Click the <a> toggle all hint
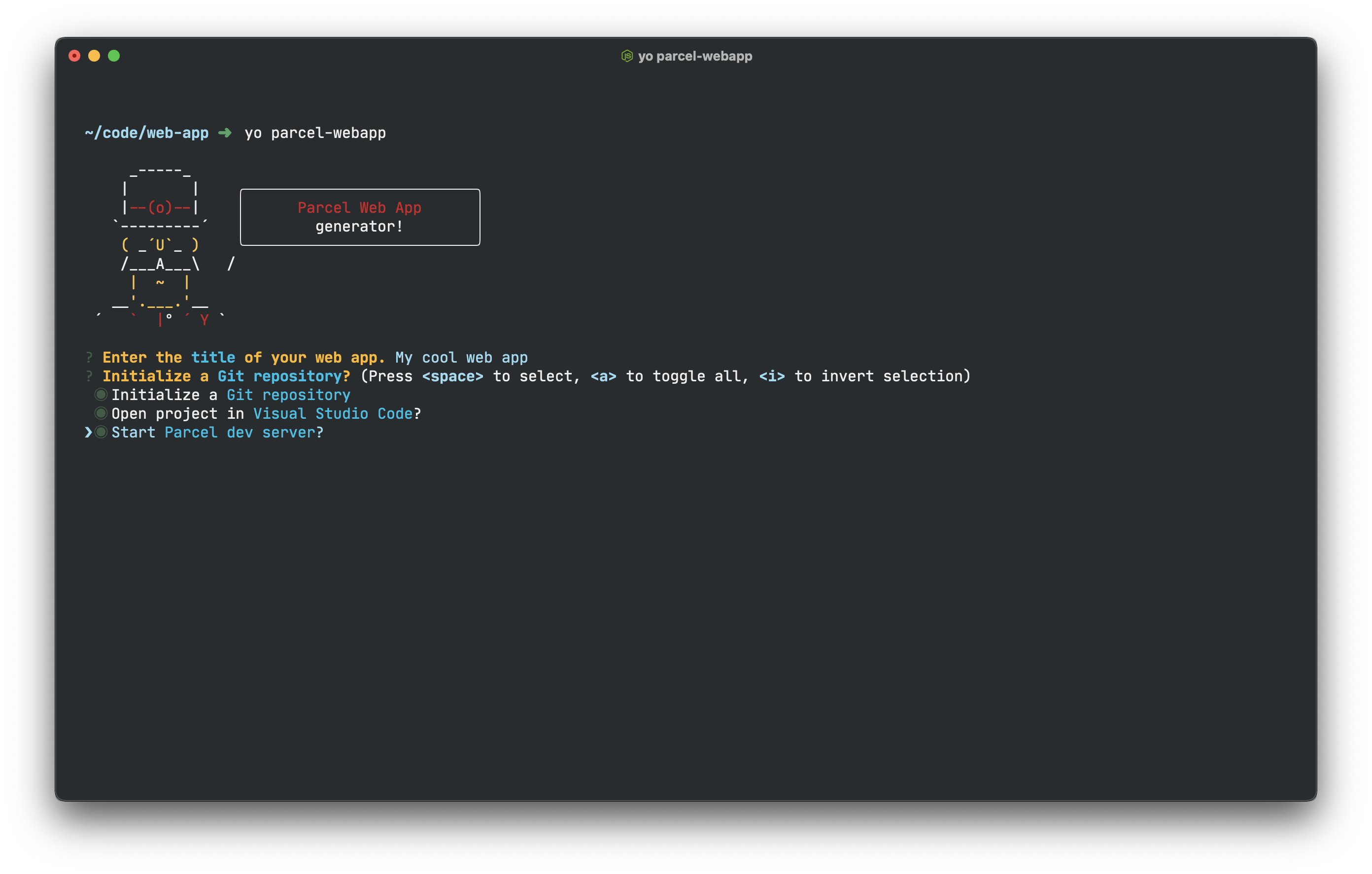Image resolution: width=1372 pixels, height=874 pixels. click(x=603, y=376)
